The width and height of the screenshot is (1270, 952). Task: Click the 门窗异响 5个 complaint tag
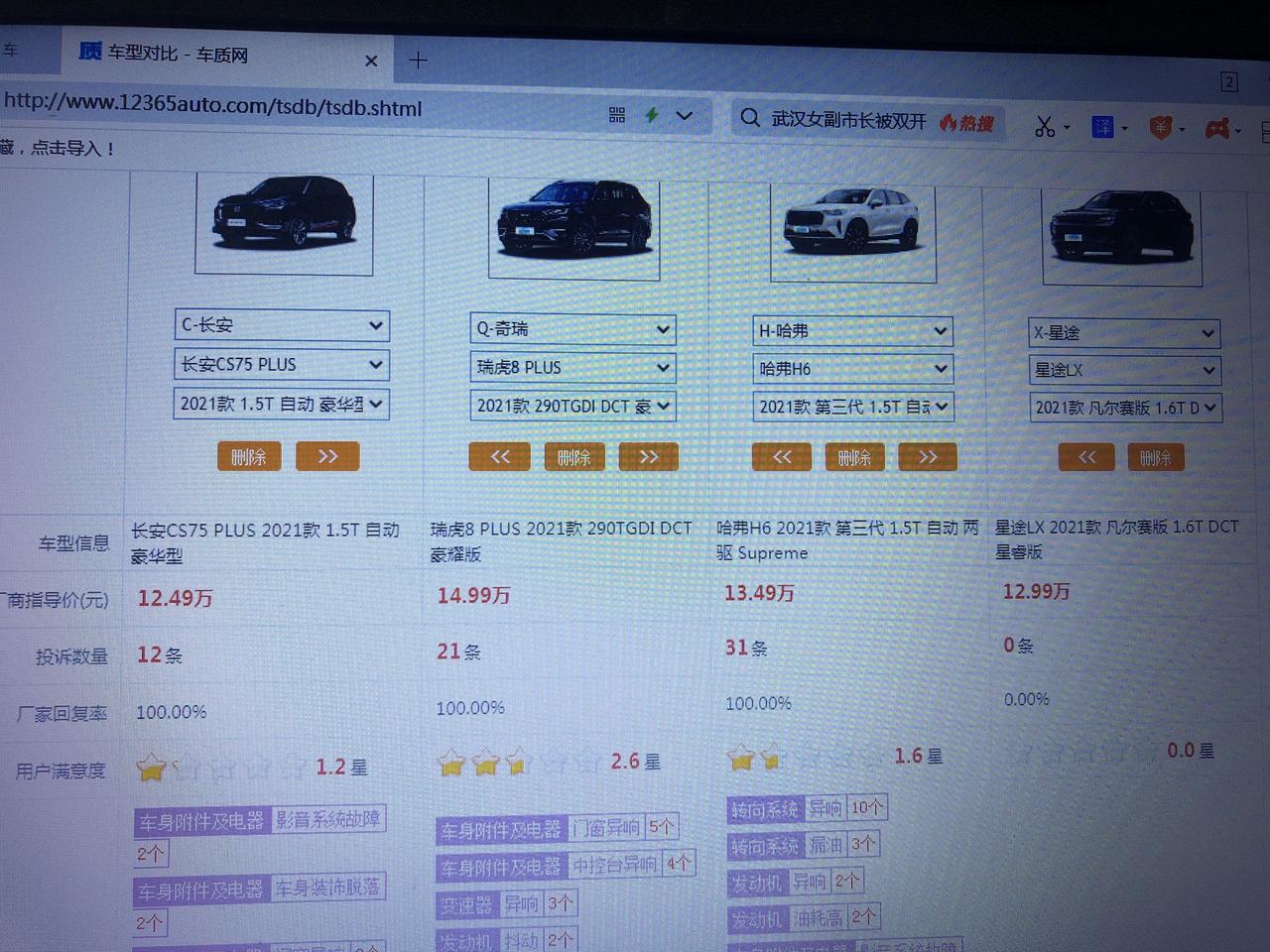click(557, 828)
